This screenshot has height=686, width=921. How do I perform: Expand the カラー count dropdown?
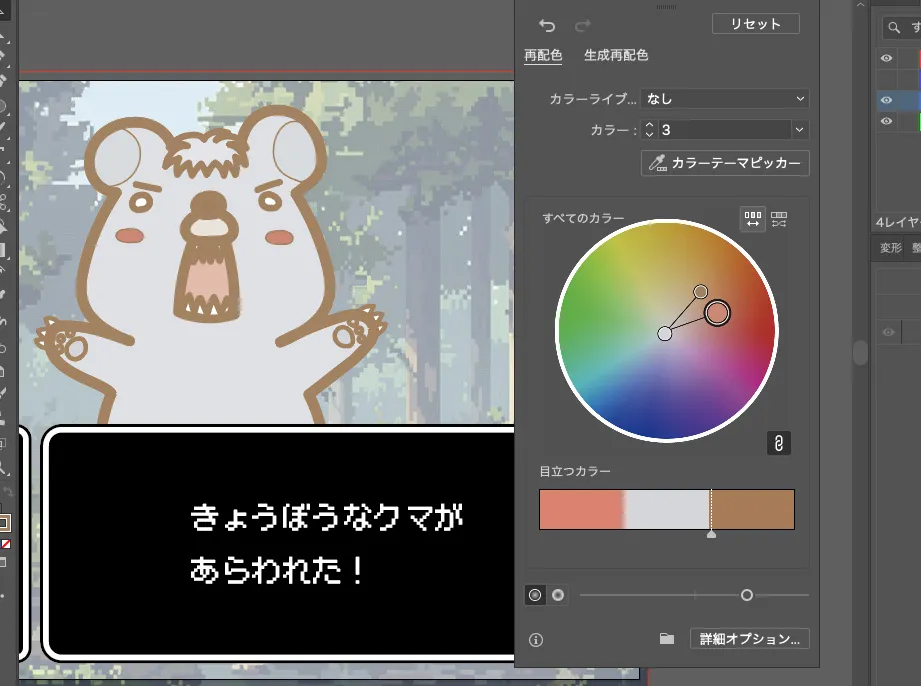pos(798,129)
